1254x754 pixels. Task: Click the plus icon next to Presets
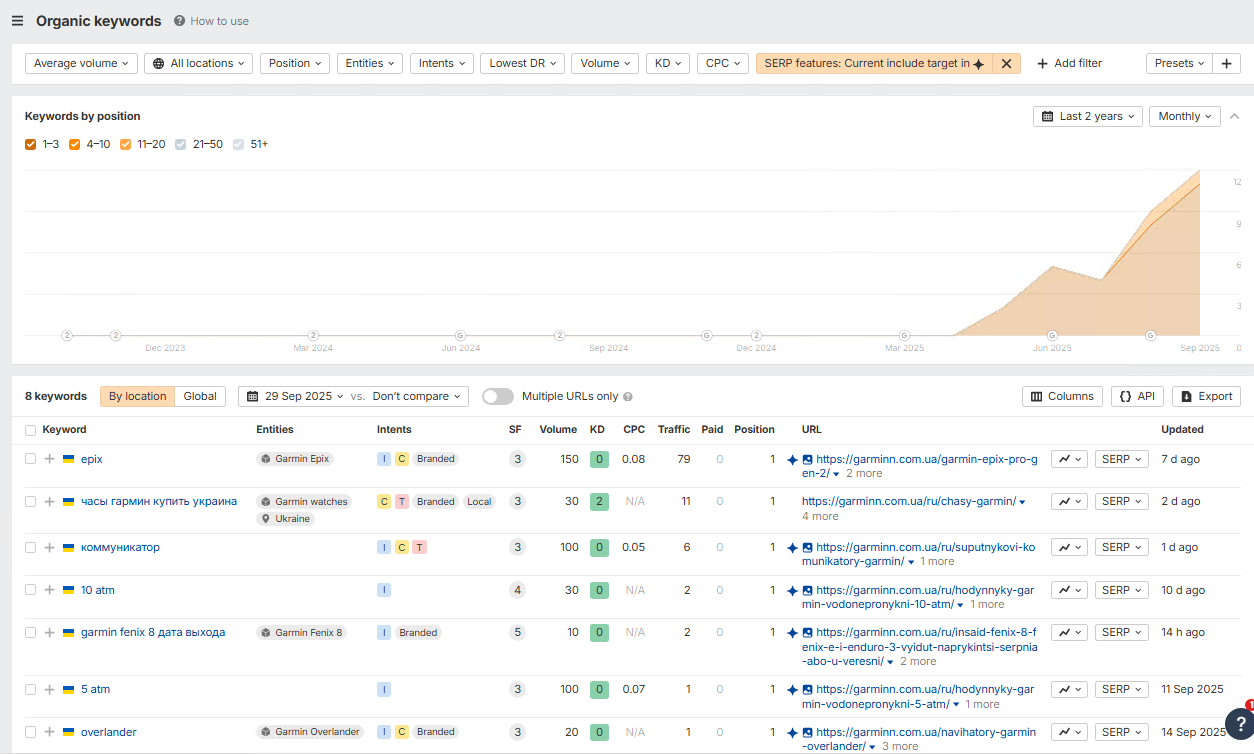[x=1226, y=63]
